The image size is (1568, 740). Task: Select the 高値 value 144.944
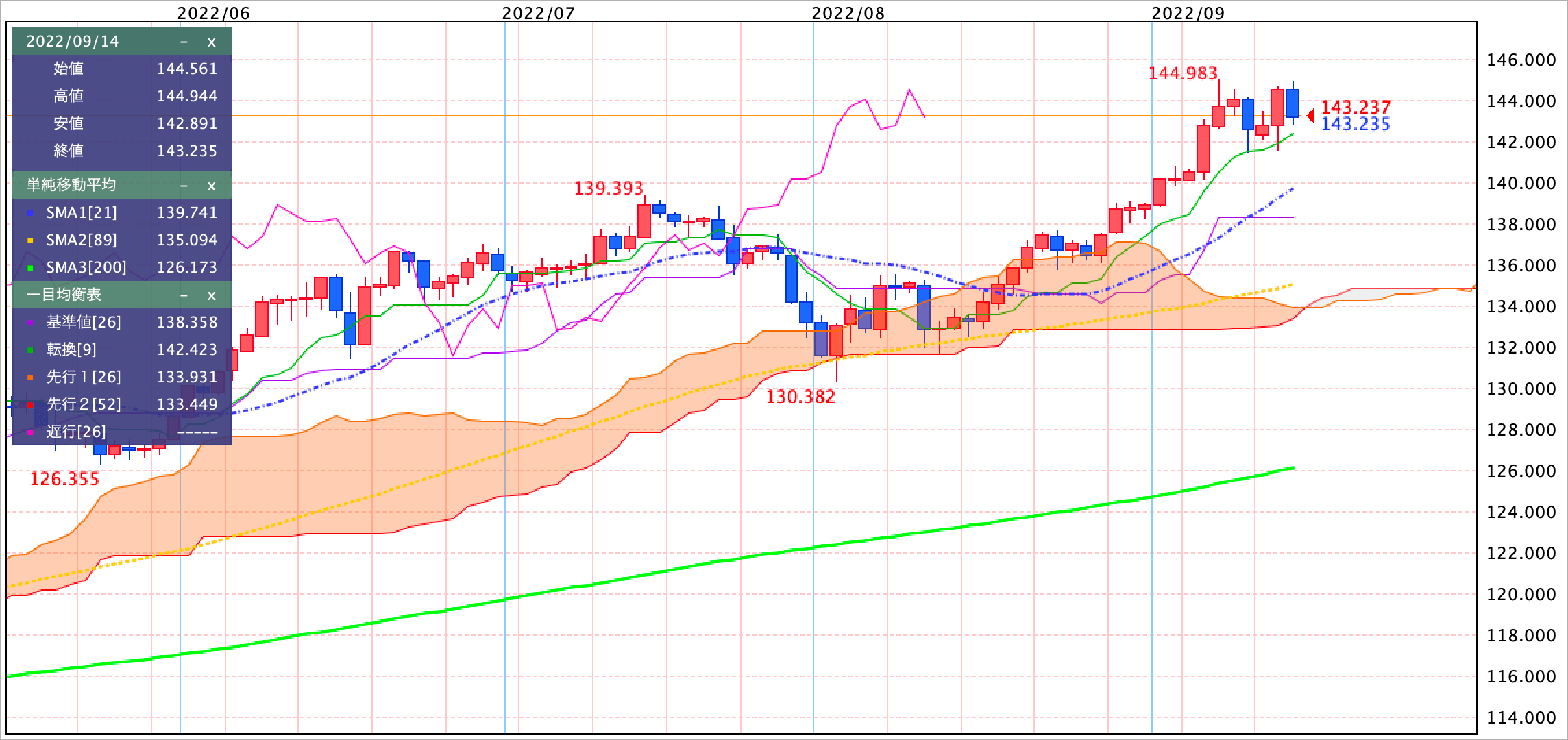pyautogui.click(x=187, y=96)
